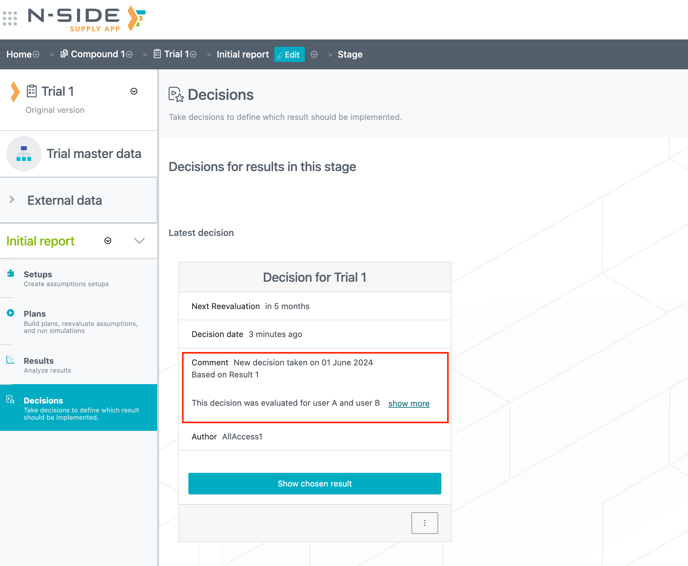Open the Home breadcrumb dropdown
Image resolution: width=688 pixels, height=566 pixels.
(37, 55)
